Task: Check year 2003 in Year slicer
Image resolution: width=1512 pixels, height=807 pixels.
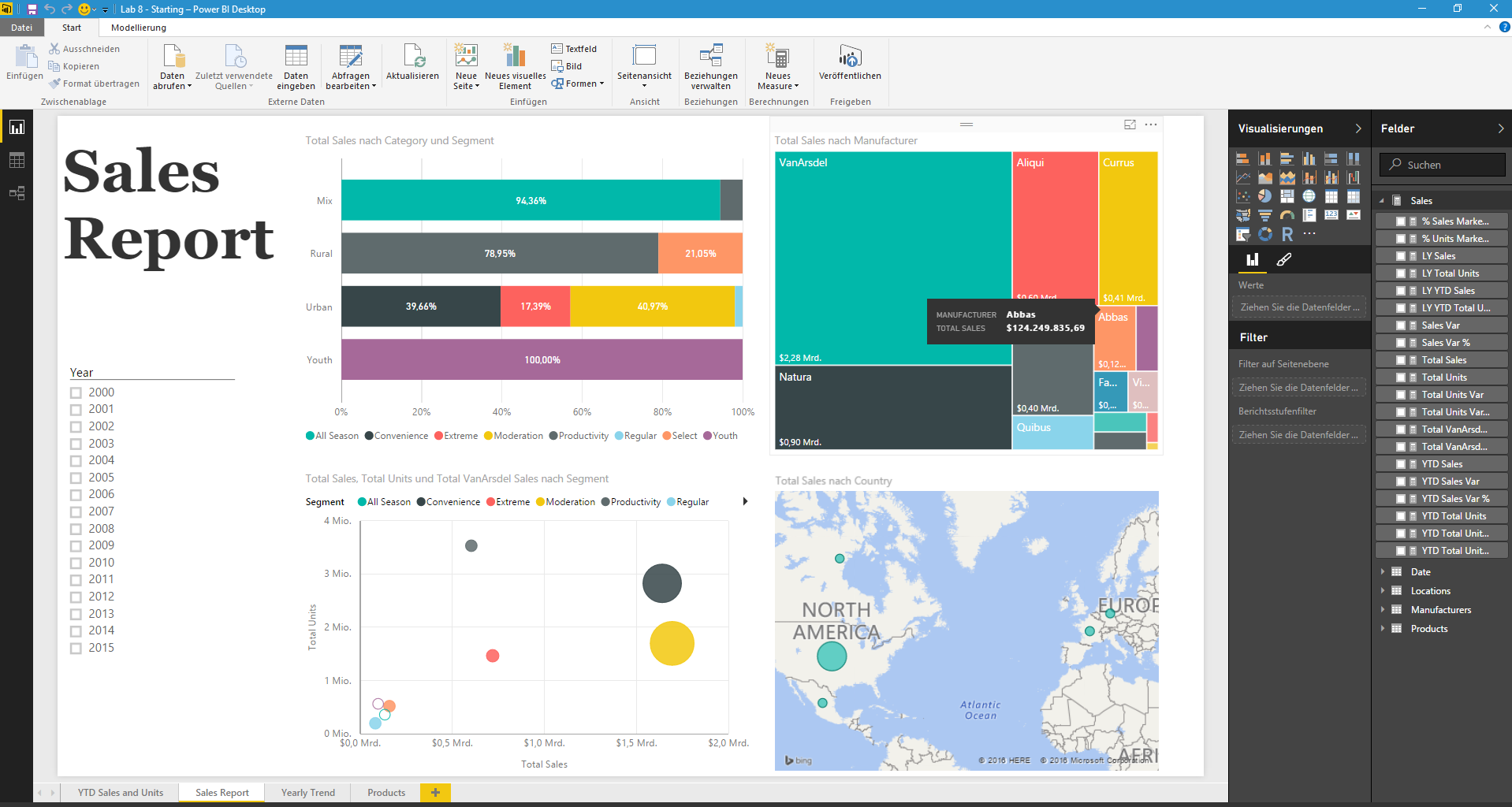Action: click(76, 444)
